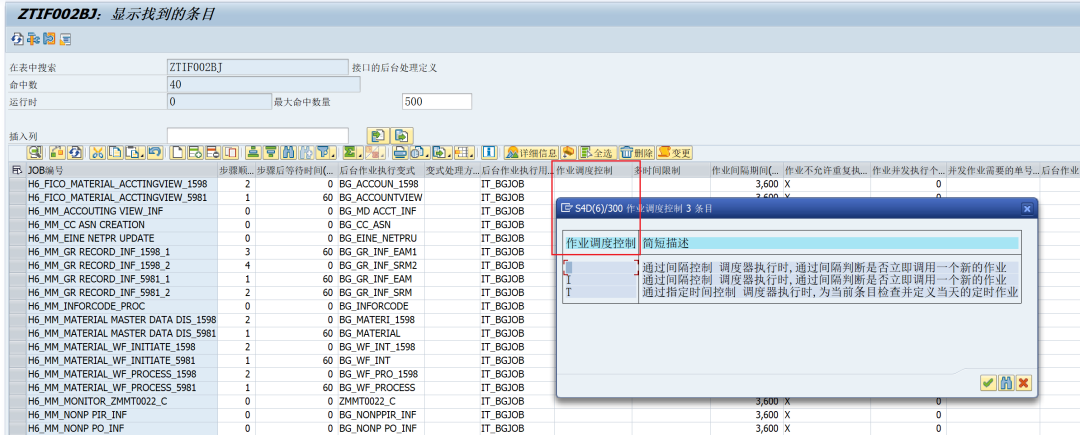The width and height of the screenshot is (1080, 435).
Task: Cancel popup with red X icon
Action: tap(1024, 383)
